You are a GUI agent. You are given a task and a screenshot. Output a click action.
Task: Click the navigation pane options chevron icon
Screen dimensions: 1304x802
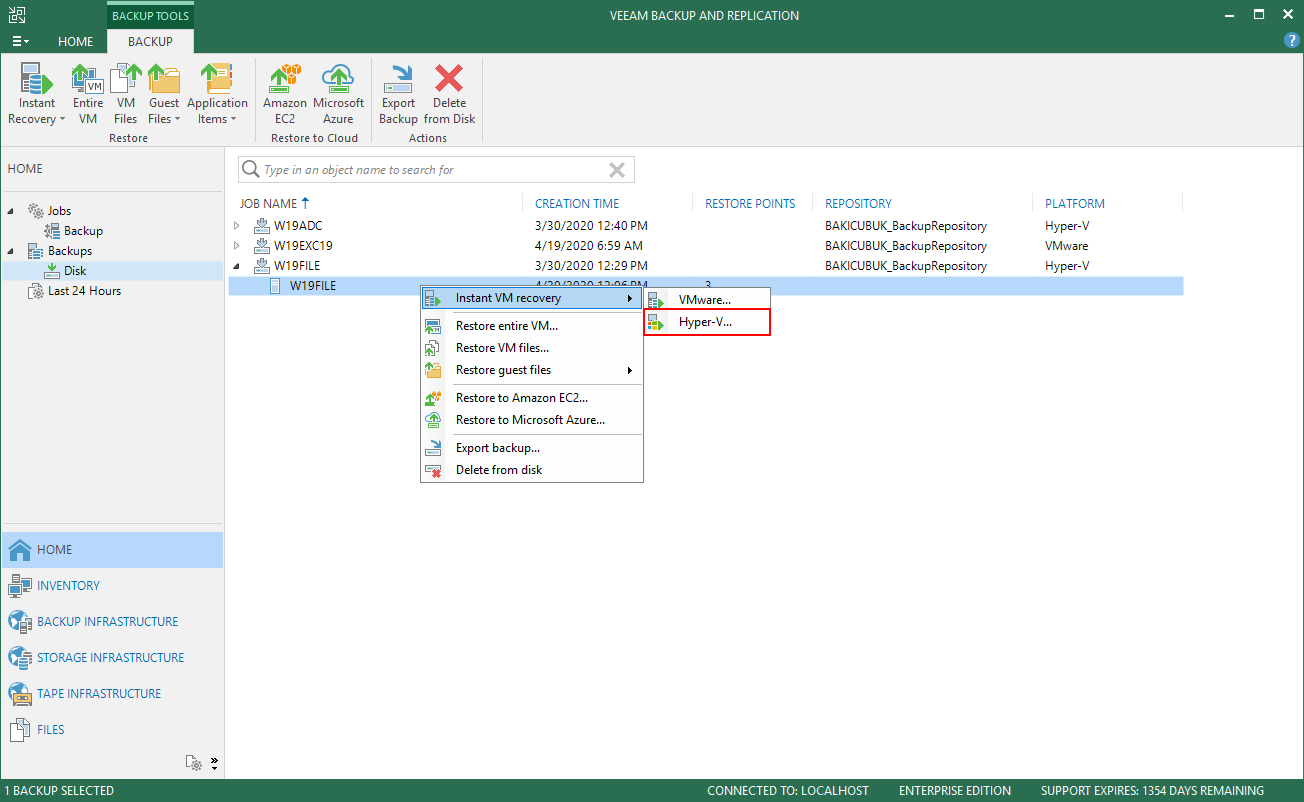(214, 763)
